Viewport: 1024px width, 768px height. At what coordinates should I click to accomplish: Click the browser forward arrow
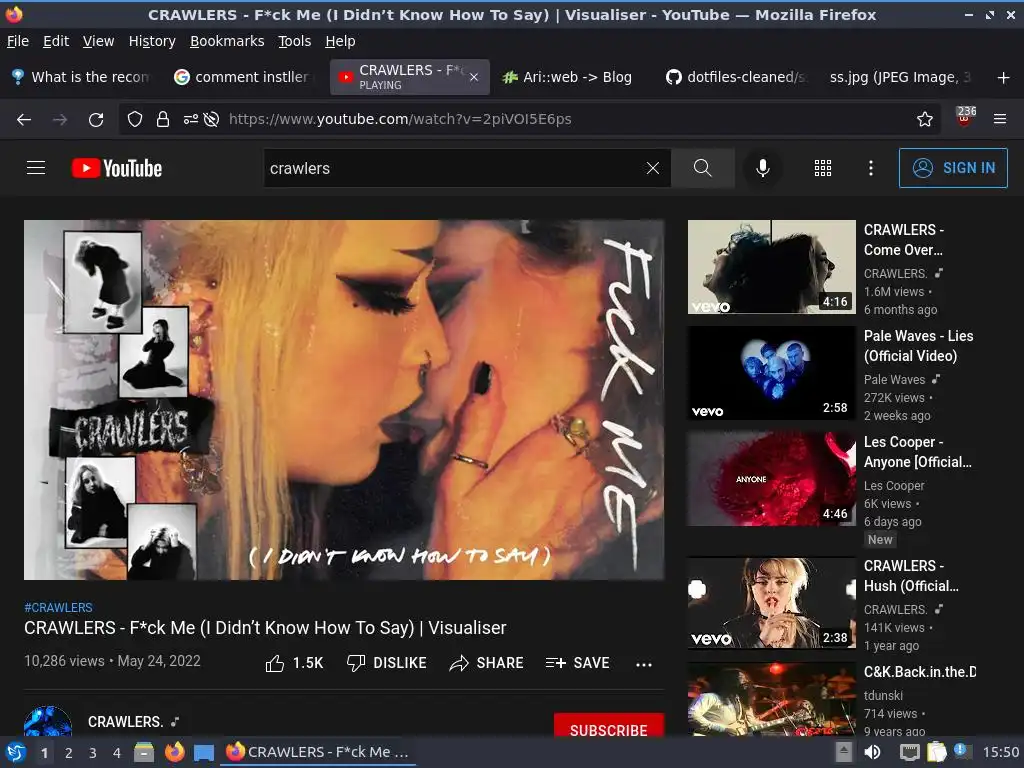tap(60, 120)
